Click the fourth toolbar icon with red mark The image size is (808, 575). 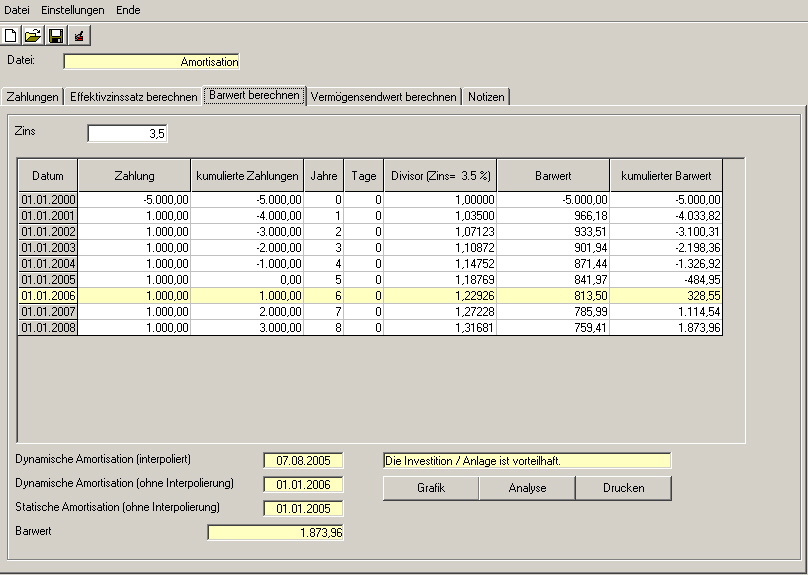(x=79, y=36)
